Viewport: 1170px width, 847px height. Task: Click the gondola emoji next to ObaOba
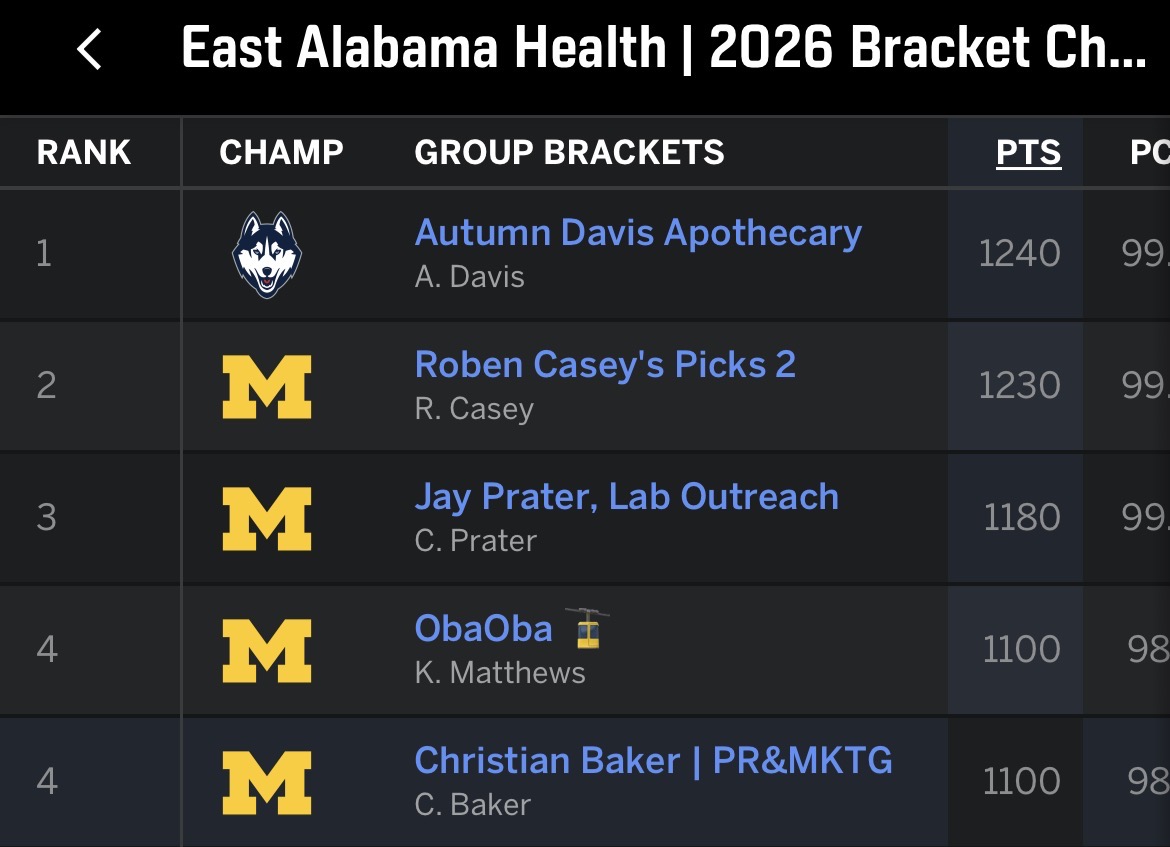pos(587,629)
